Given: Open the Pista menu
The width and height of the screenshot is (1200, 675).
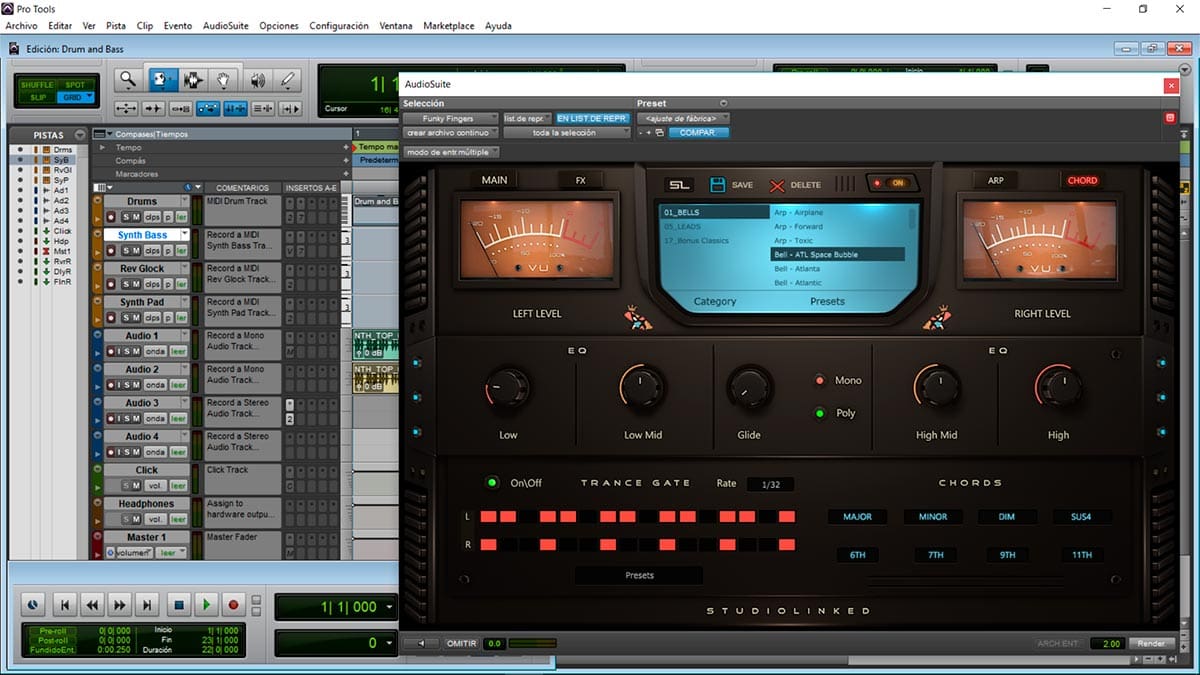Looking at the screenshot, I should click(x=116, y=25).
